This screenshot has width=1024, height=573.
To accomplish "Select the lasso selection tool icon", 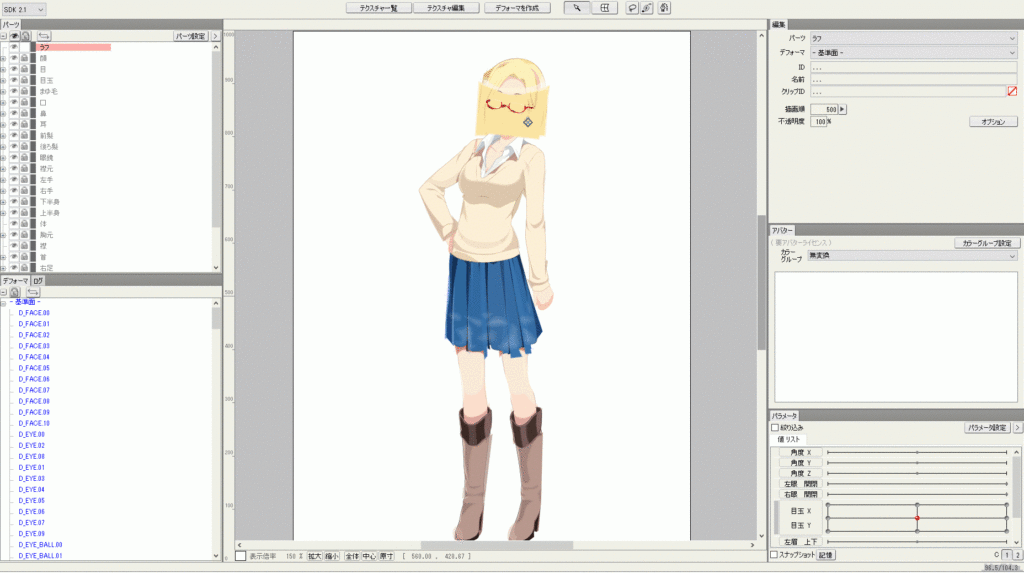I will 632,8.
